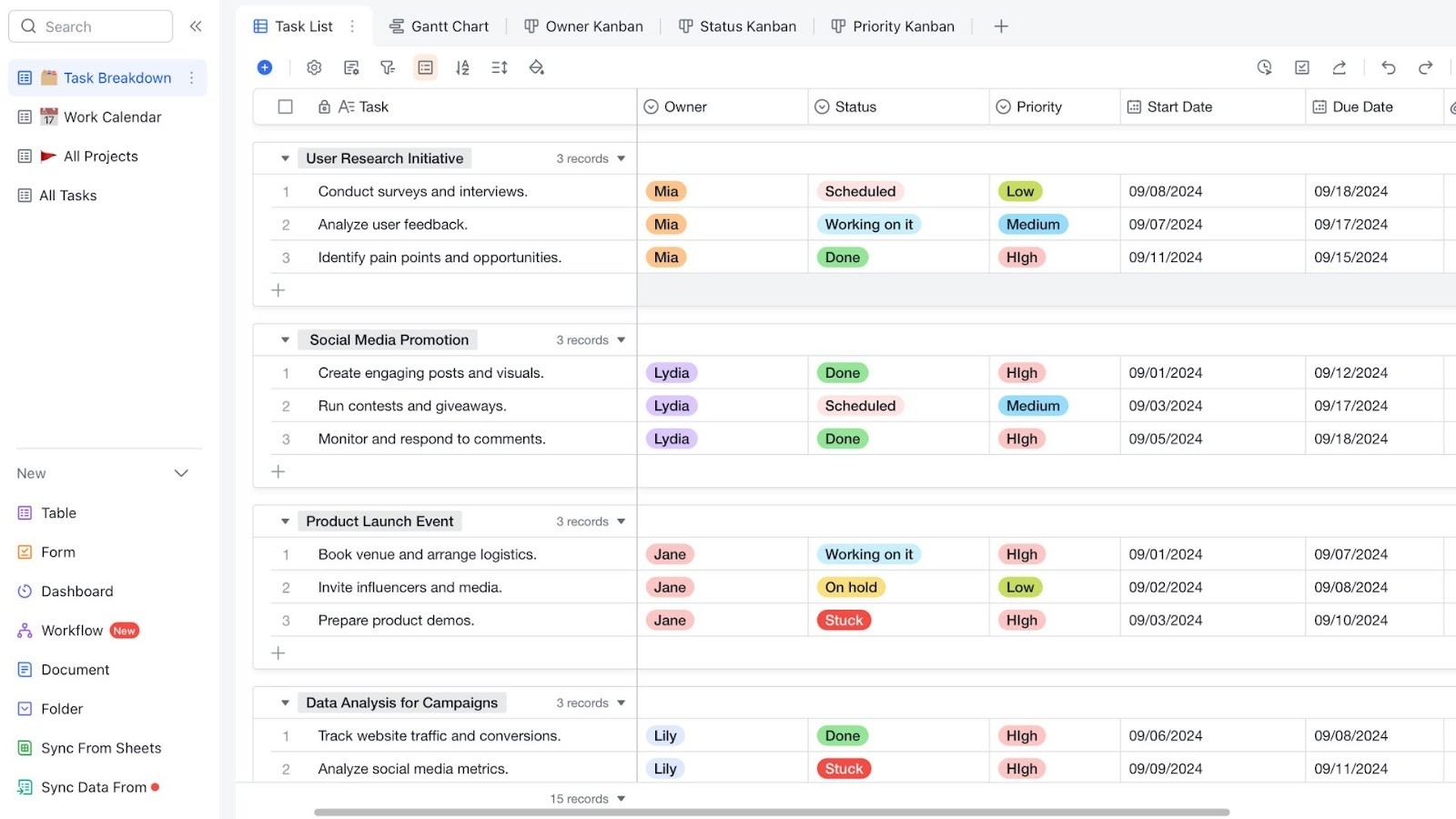Click the Search input field
The width and height of the screenshot is (1456, 819).
91,26
